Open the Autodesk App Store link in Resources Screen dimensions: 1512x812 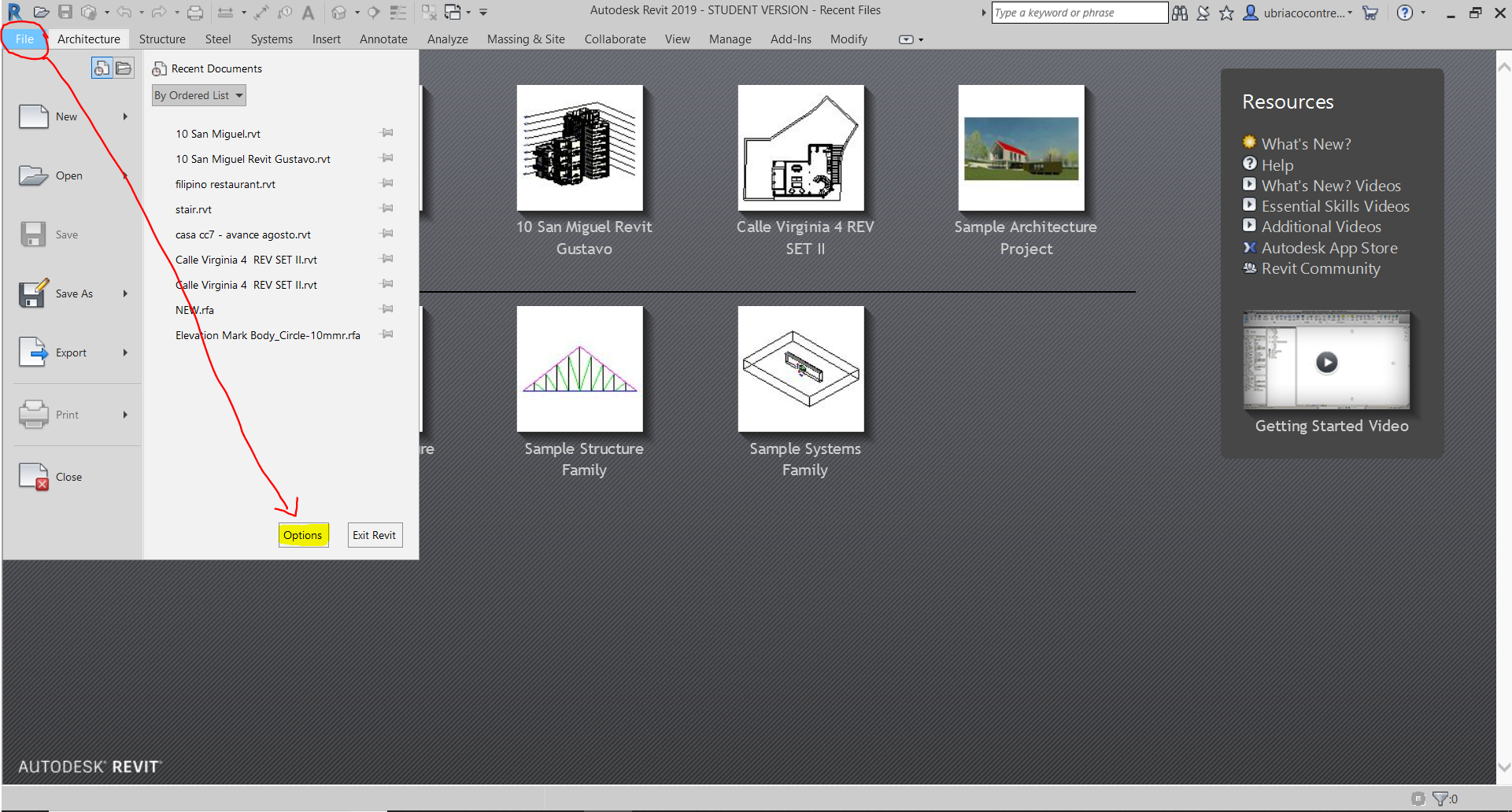point(1329,248)
